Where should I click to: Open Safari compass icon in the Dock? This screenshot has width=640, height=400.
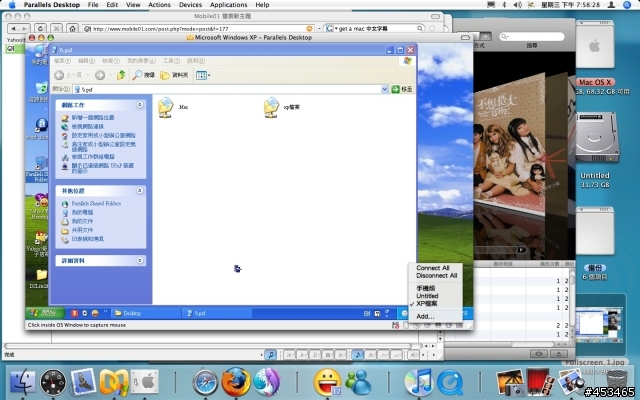[x=205, y=382]
